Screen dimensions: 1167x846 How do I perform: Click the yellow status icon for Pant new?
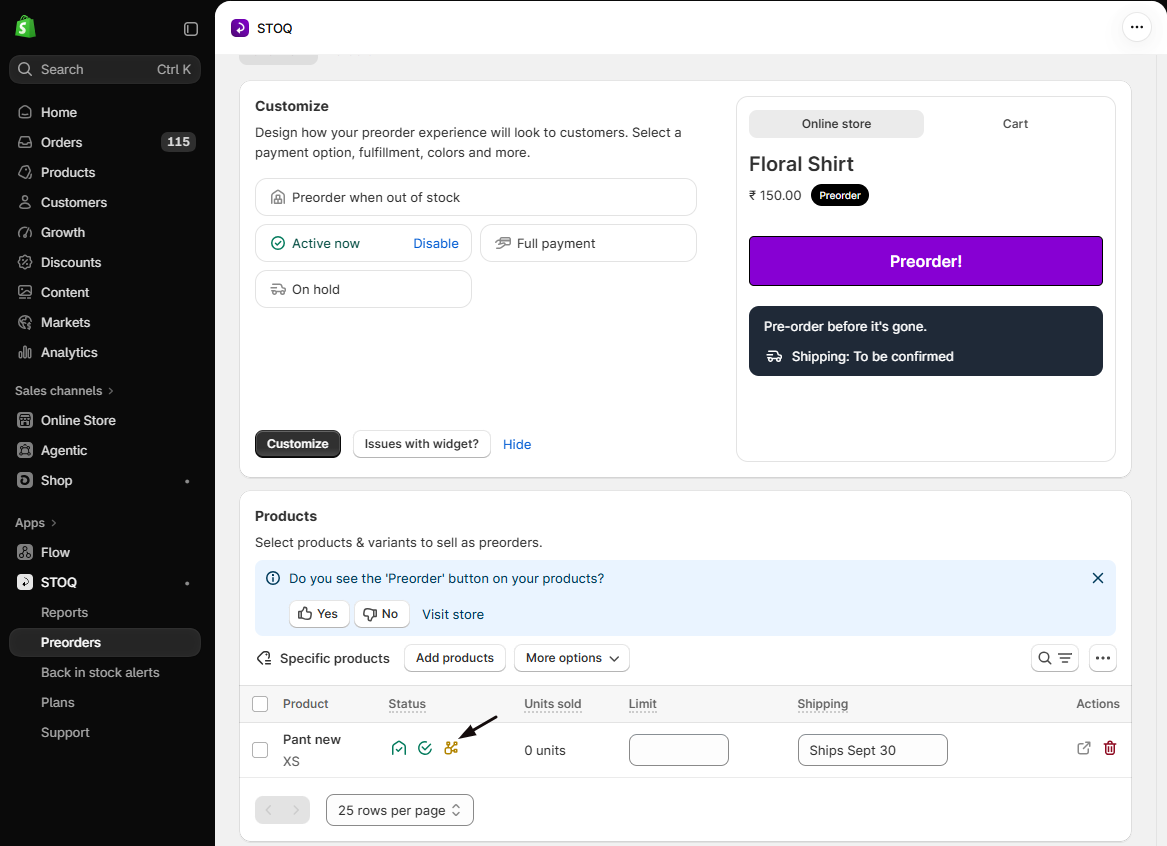click(451, 749)
